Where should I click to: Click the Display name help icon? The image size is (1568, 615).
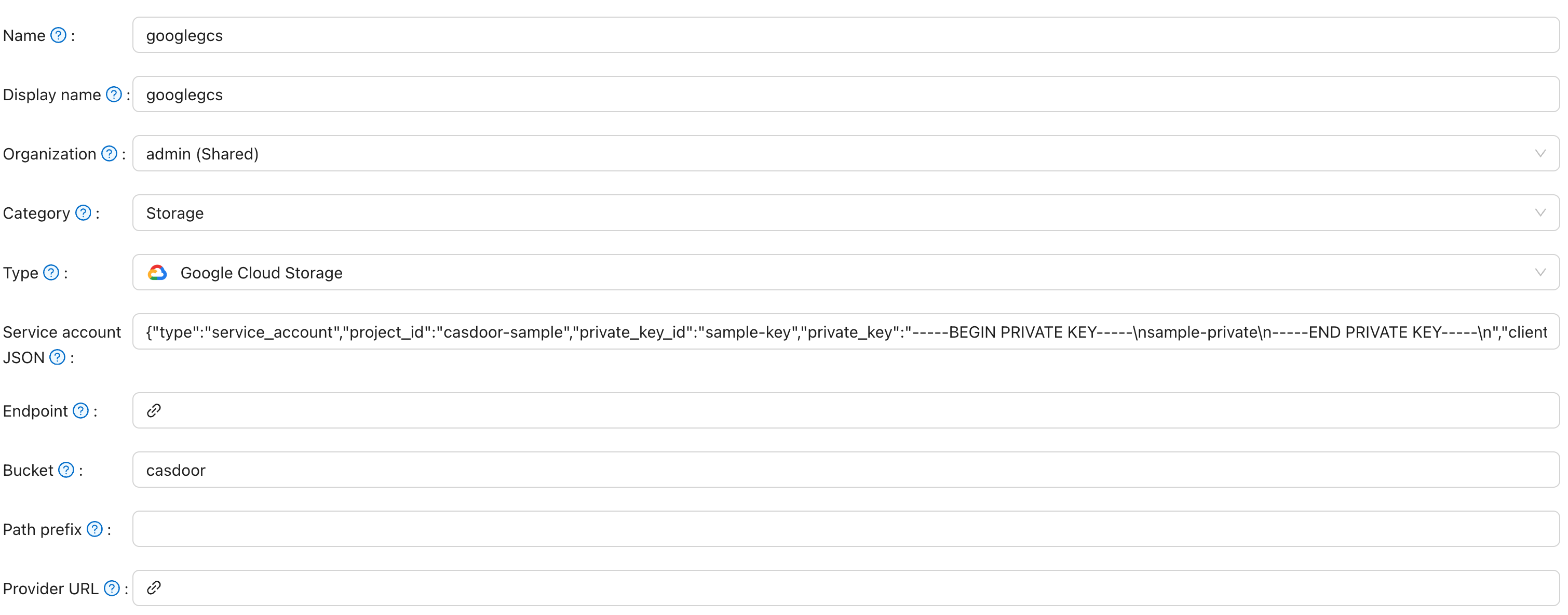[x=113, y=95]
